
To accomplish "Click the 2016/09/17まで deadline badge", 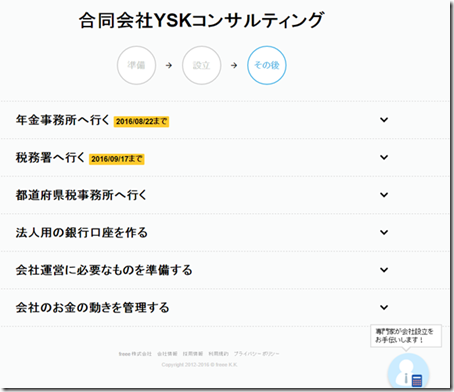I will point(117,159).
